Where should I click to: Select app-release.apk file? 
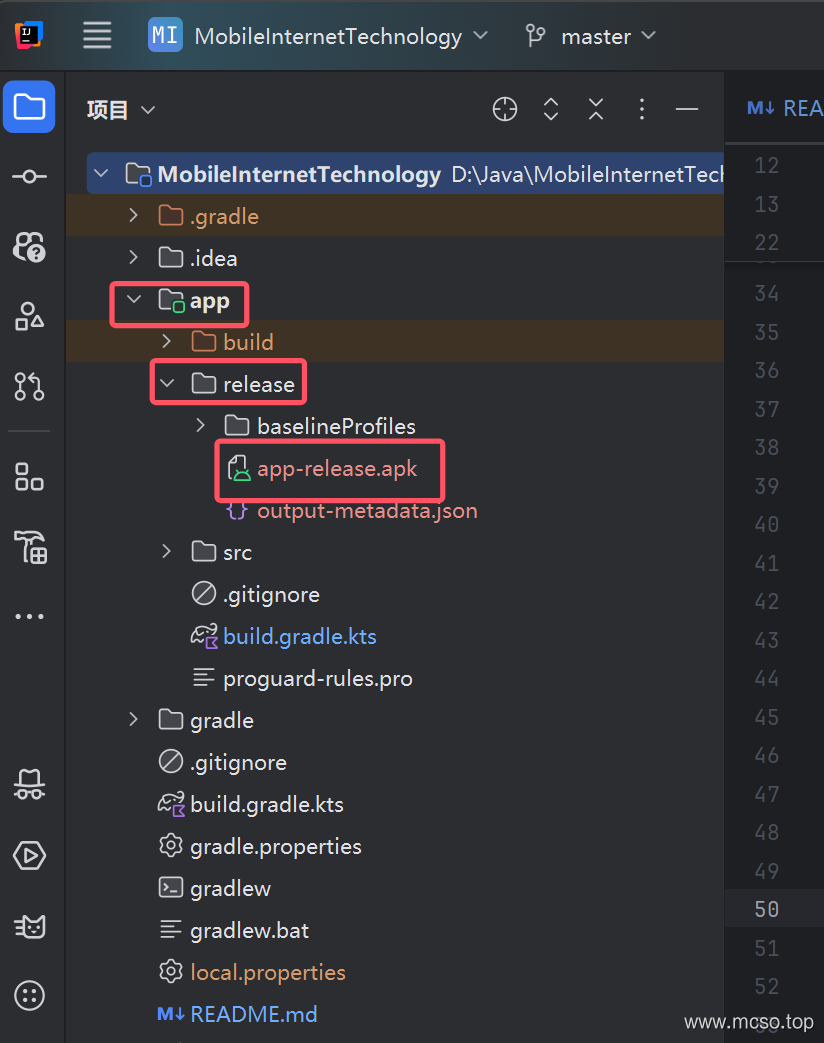[337, 469]
